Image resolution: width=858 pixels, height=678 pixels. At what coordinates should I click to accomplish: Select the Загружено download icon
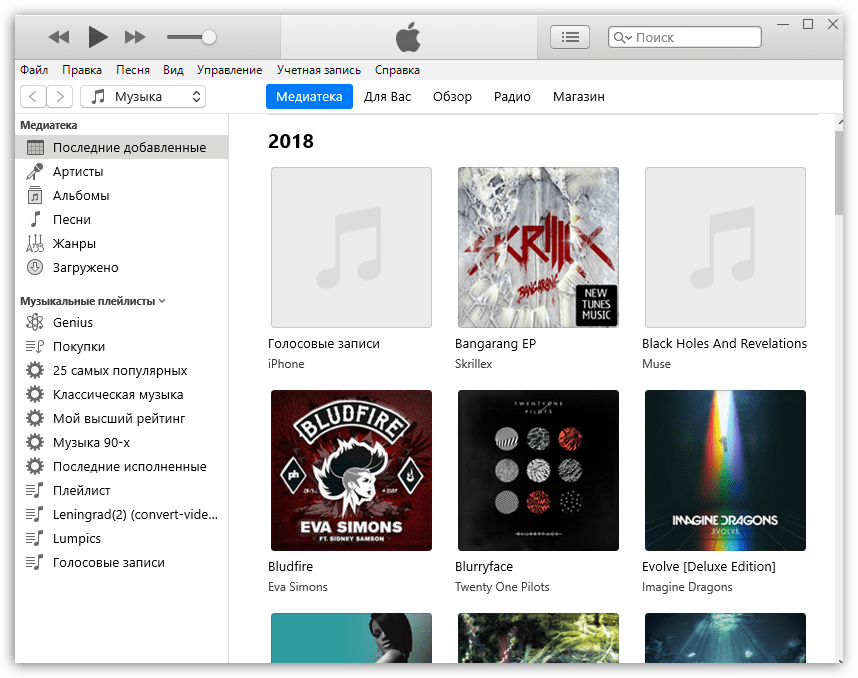[x=35, y=267]
